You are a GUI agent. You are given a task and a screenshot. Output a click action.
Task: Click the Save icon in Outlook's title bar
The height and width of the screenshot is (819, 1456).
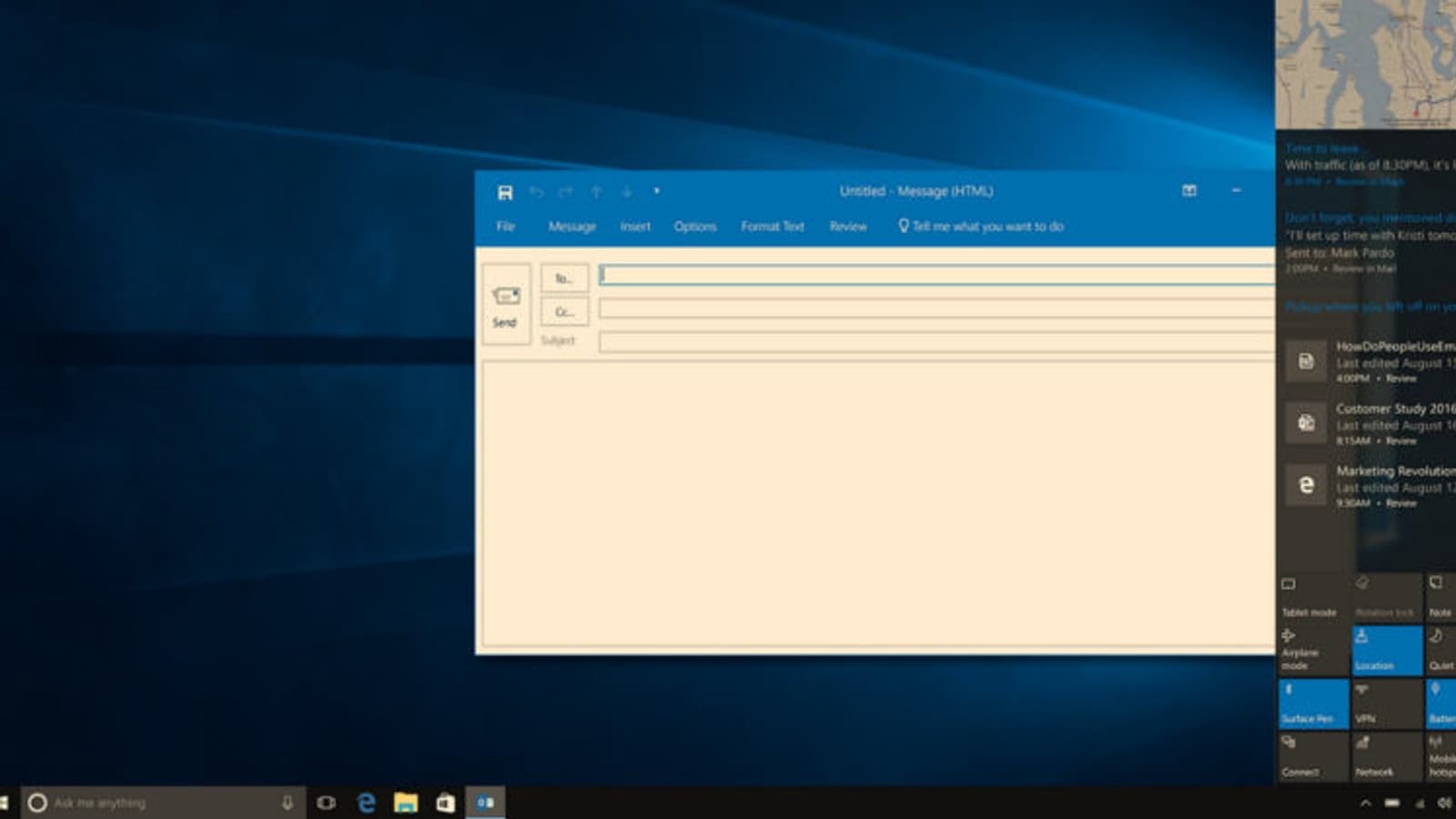(x=505, y=192)
